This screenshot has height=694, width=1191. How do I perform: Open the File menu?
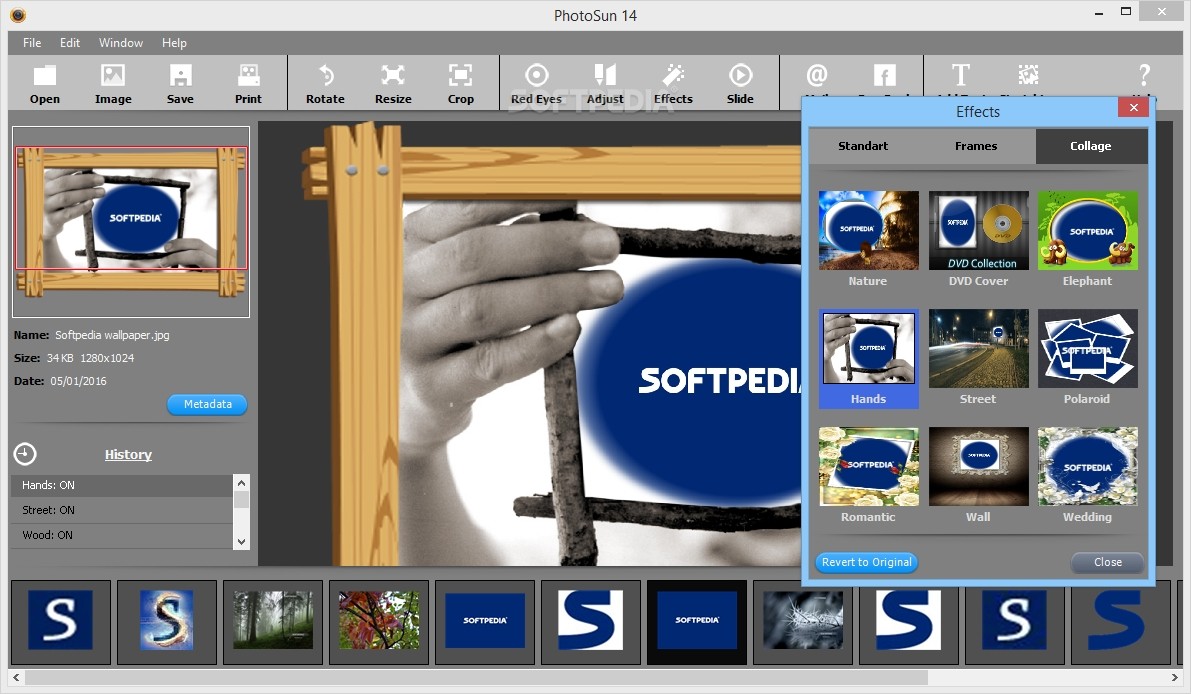coord(32,43)
